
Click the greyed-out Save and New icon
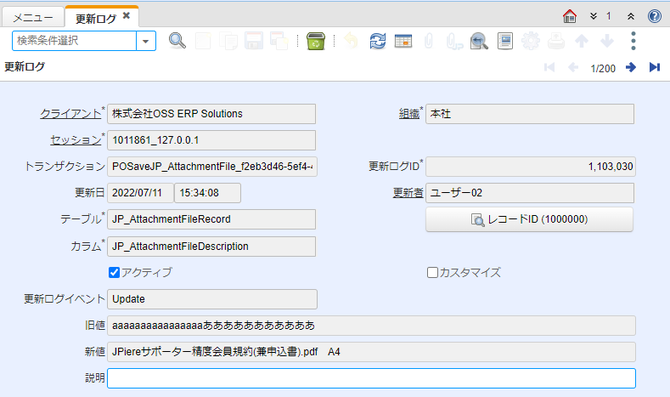coord(279,41)
